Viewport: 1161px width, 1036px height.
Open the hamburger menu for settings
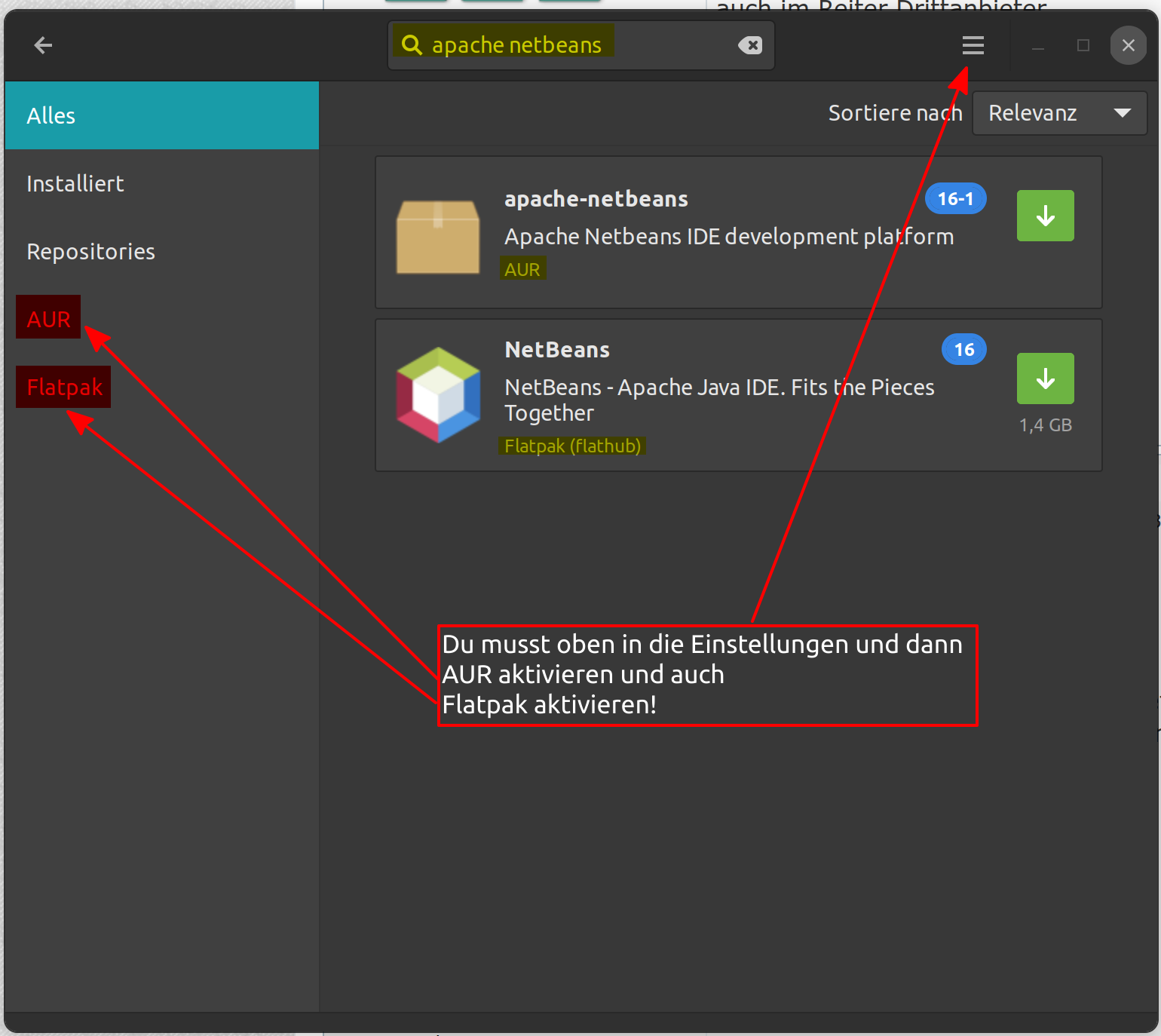(973, 45)
